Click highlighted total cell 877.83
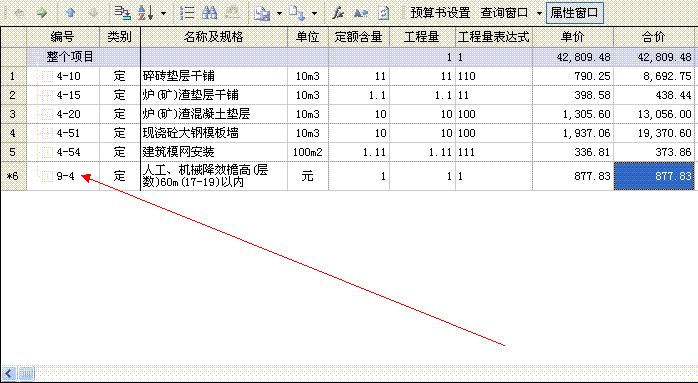The height and width of the screenshot is (383, 698). [x=654, y=176]
